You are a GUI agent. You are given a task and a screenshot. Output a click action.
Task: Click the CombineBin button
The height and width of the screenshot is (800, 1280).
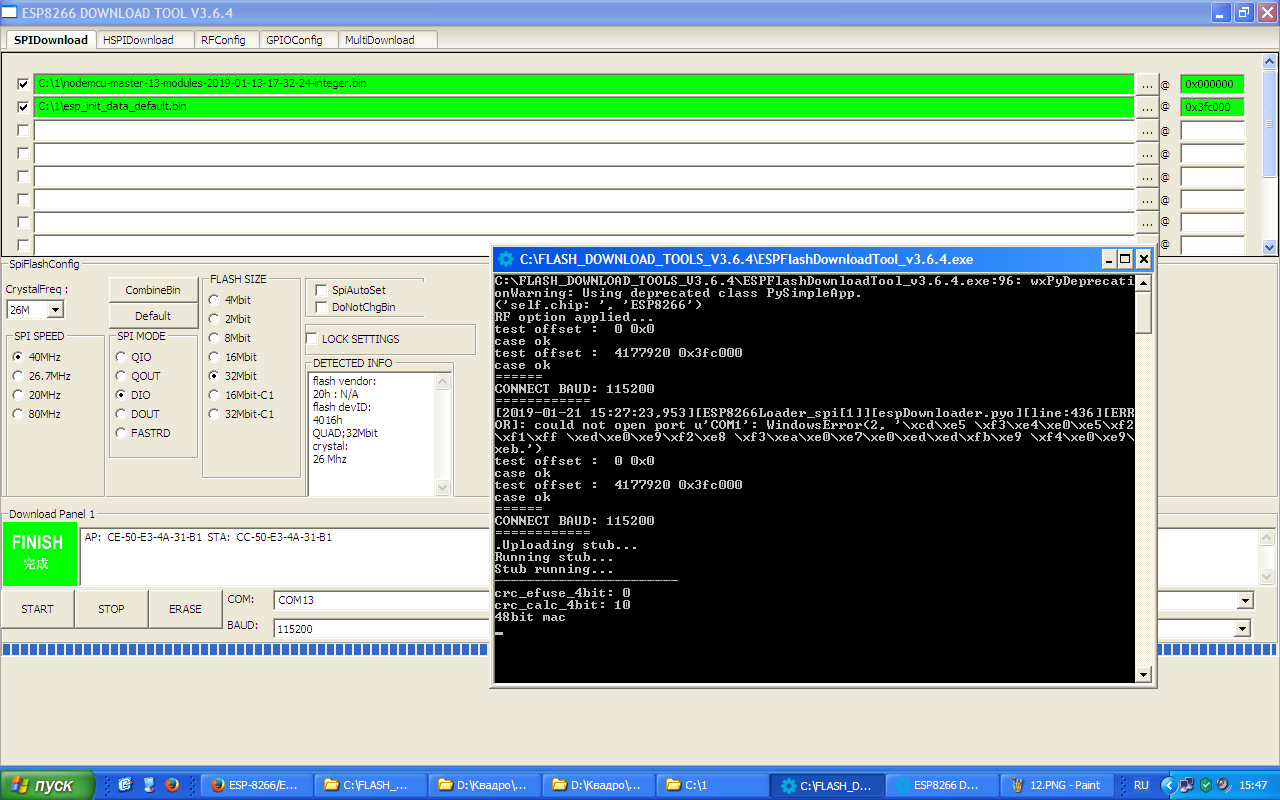coord(153,290)
